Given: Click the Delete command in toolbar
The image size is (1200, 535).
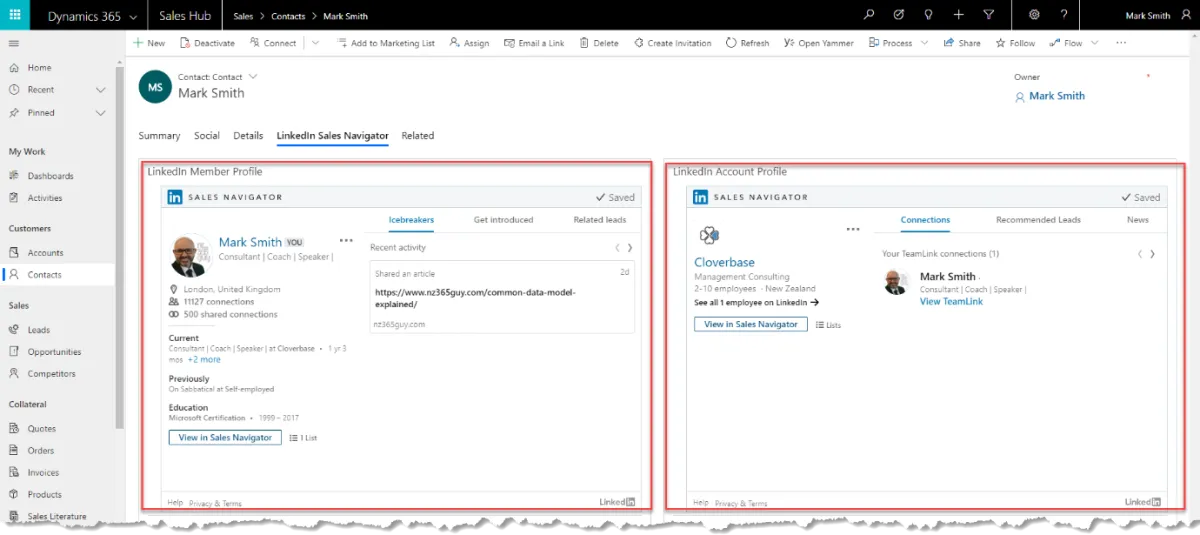Looking at the screenshot, I should coord(598,43).
